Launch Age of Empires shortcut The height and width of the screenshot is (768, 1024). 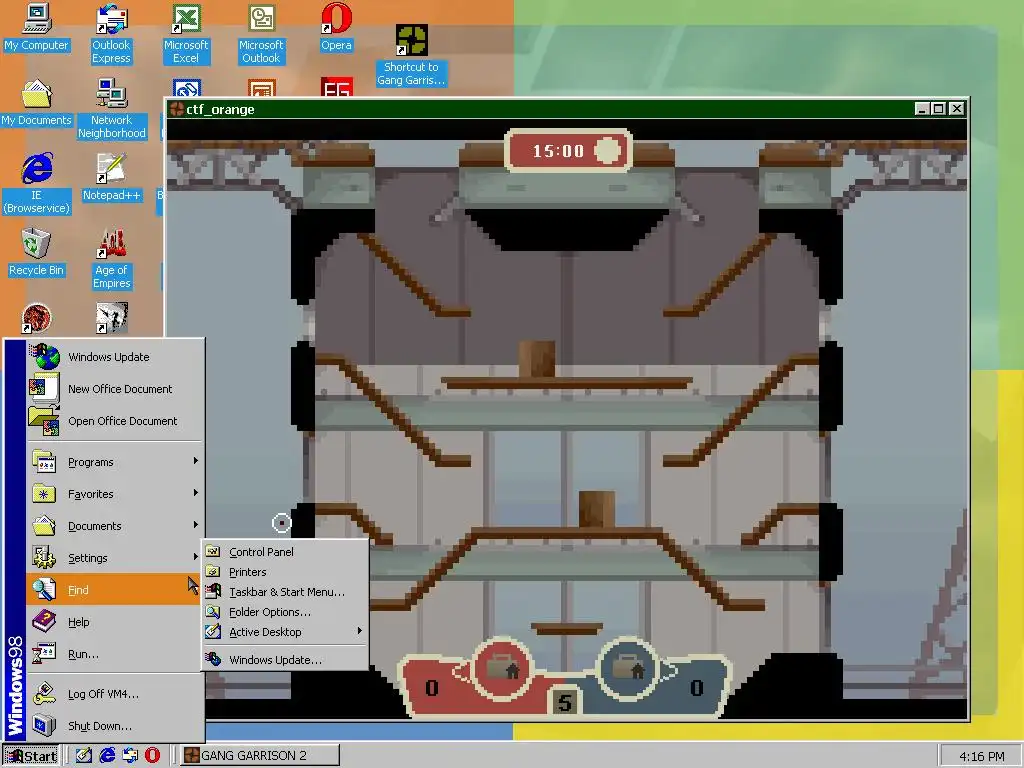point(112,259)
